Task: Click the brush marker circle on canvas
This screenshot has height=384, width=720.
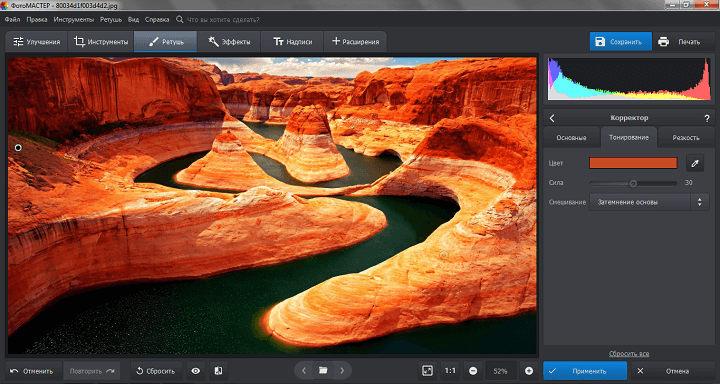Action: coord(18,148)
